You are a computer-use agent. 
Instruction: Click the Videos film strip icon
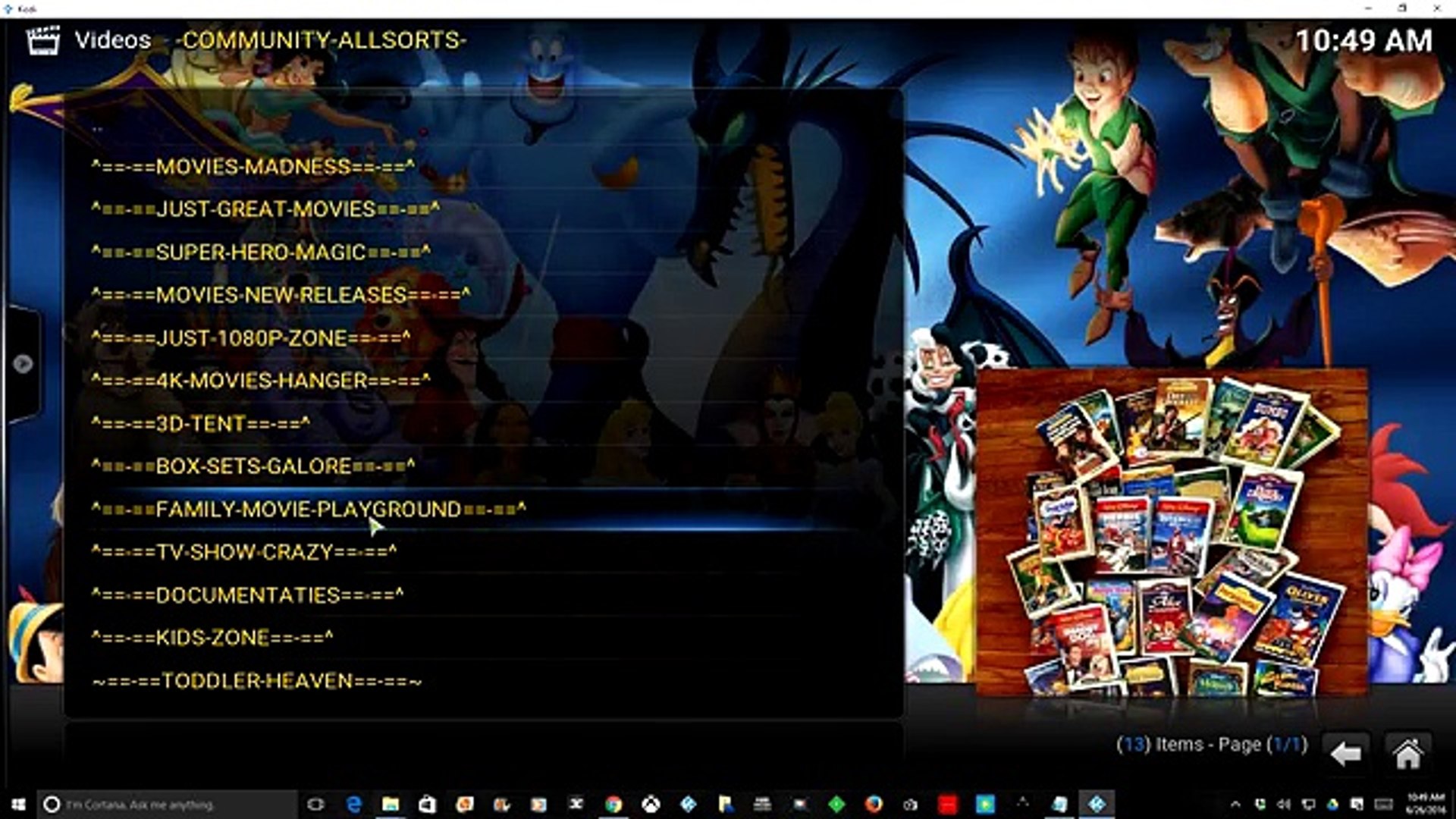pyautogui.click(x=43, y=41)
